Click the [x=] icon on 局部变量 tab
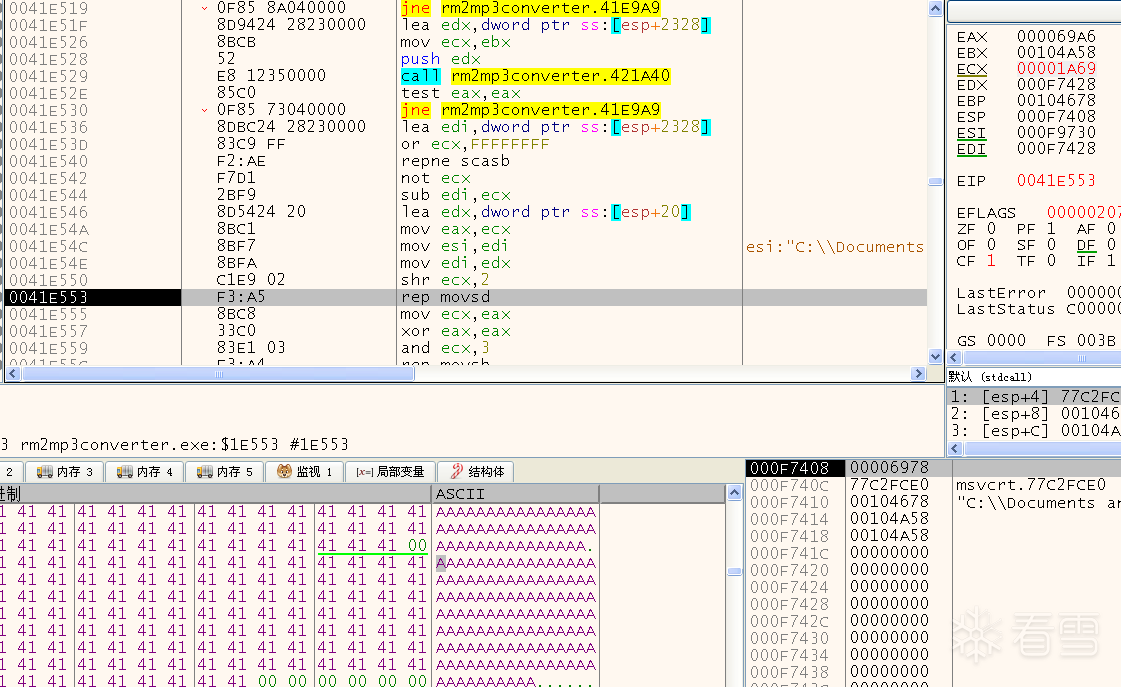1121x687 pixels. 365,472
